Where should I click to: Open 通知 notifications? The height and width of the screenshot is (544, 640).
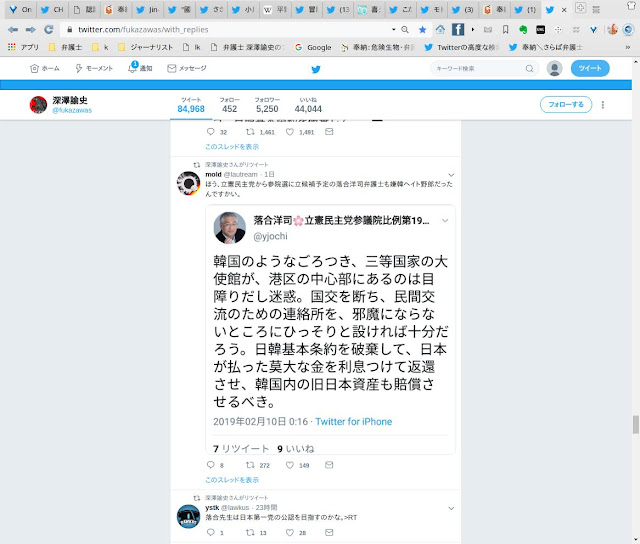(140, 68)
